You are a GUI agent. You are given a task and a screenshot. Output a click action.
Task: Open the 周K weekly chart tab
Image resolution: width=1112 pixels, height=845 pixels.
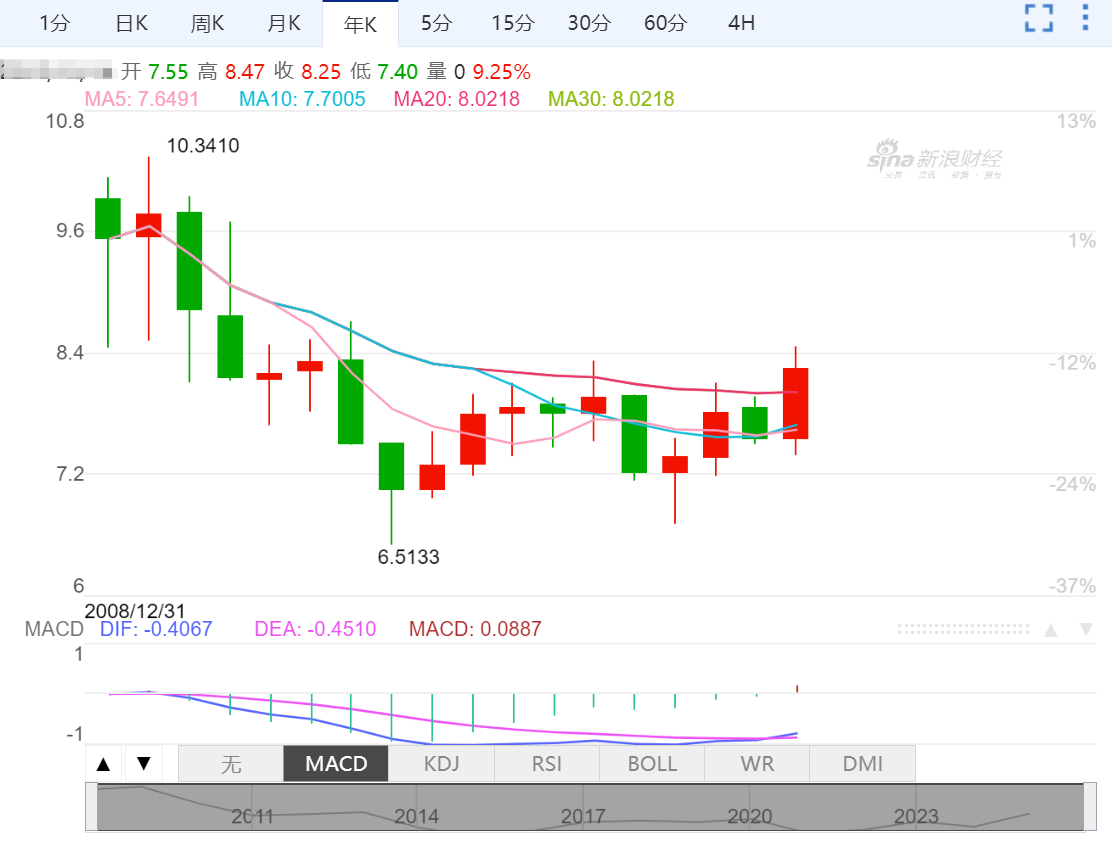tap(208, 24)
